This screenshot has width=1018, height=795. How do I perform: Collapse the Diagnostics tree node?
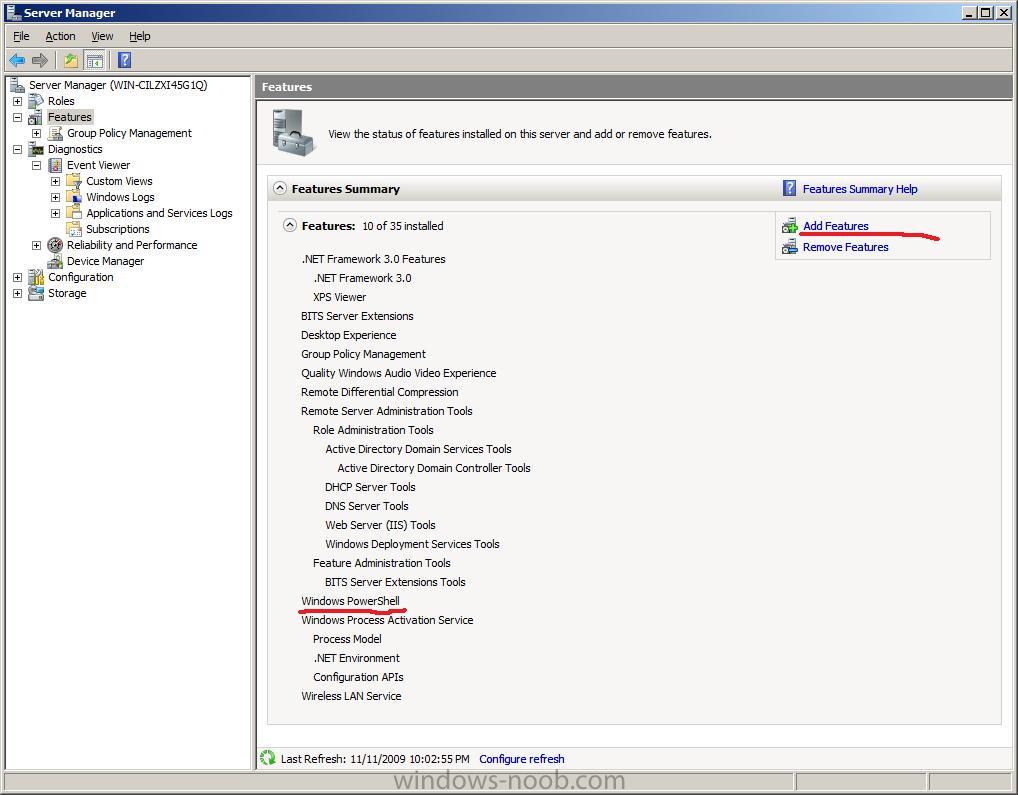coord(18,149)
